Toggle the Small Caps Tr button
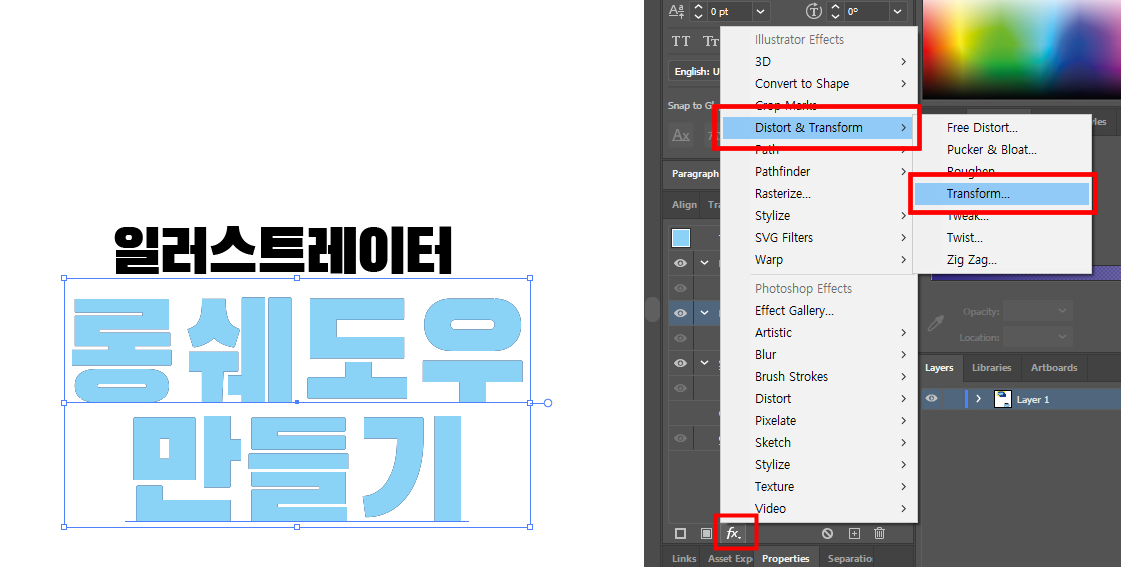Screen dimensions: 1121x567 click(x=711, y=41)
